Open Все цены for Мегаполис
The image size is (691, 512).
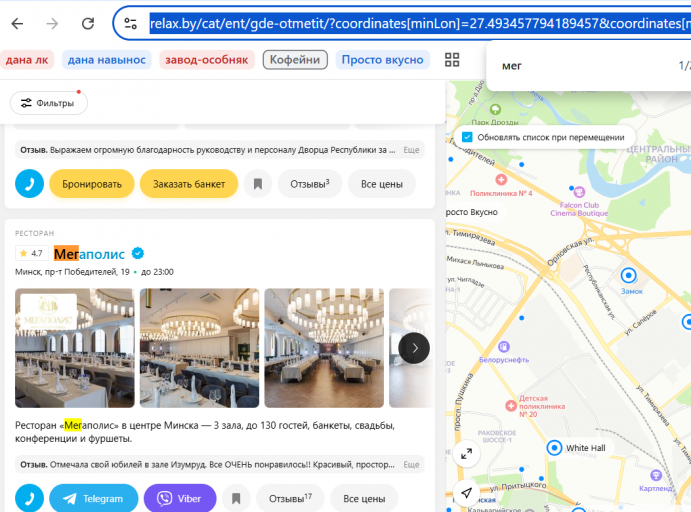click(x=364, y=498)
